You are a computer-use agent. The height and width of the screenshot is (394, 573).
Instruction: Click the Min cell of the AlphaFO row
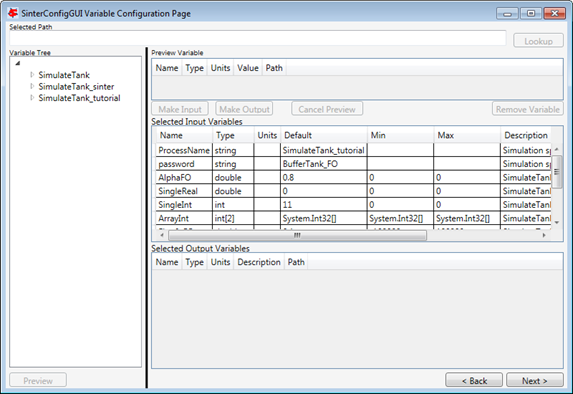(x=401, y=177)
